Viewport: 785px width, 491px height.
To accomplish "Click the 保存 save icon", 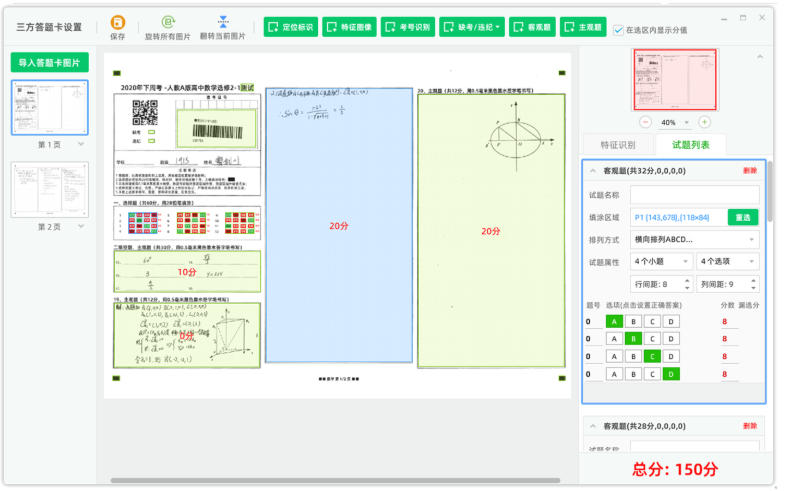I will (118, 22).
